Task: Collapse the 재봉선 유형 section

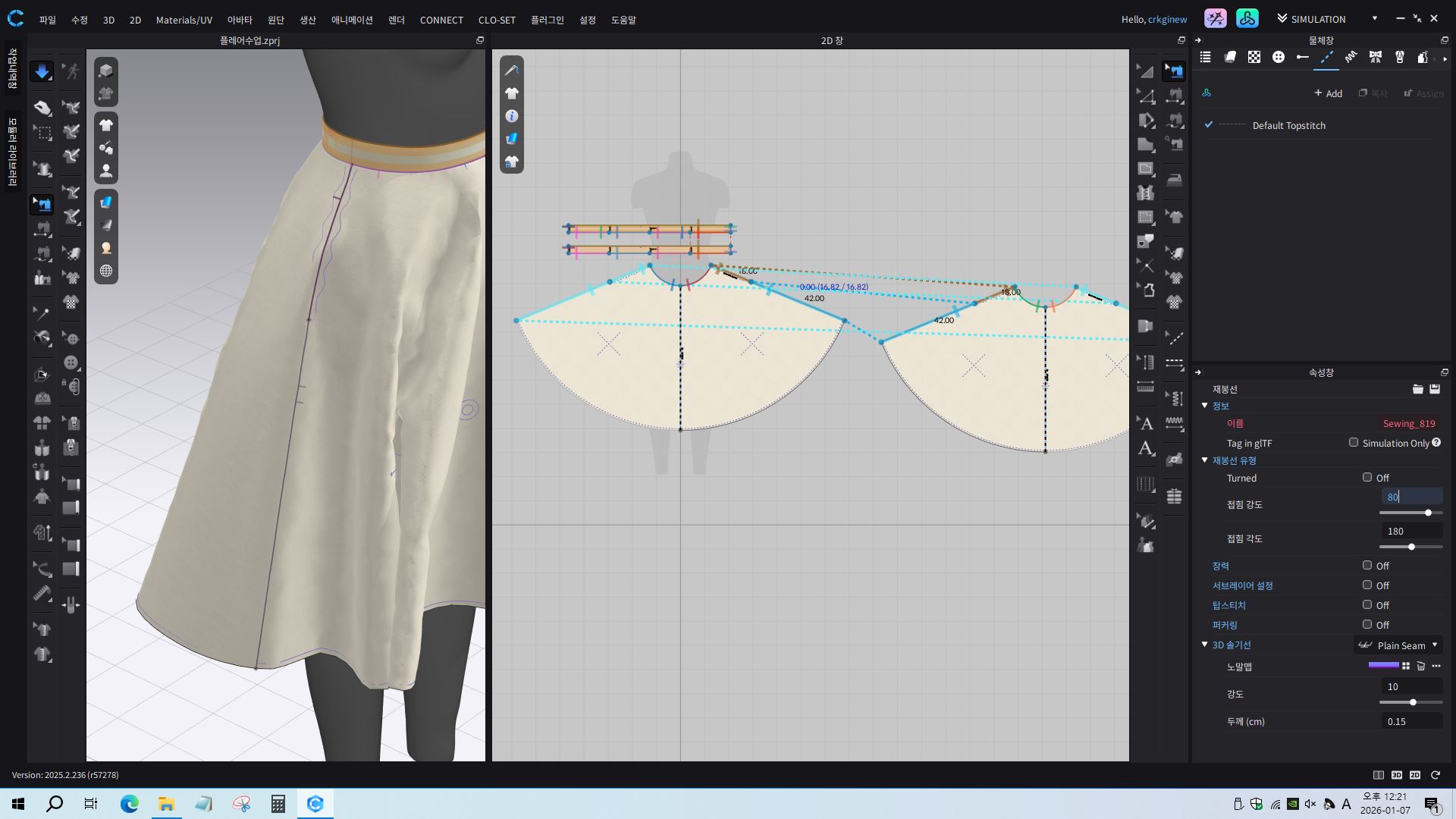Action: pos(1204,460)
